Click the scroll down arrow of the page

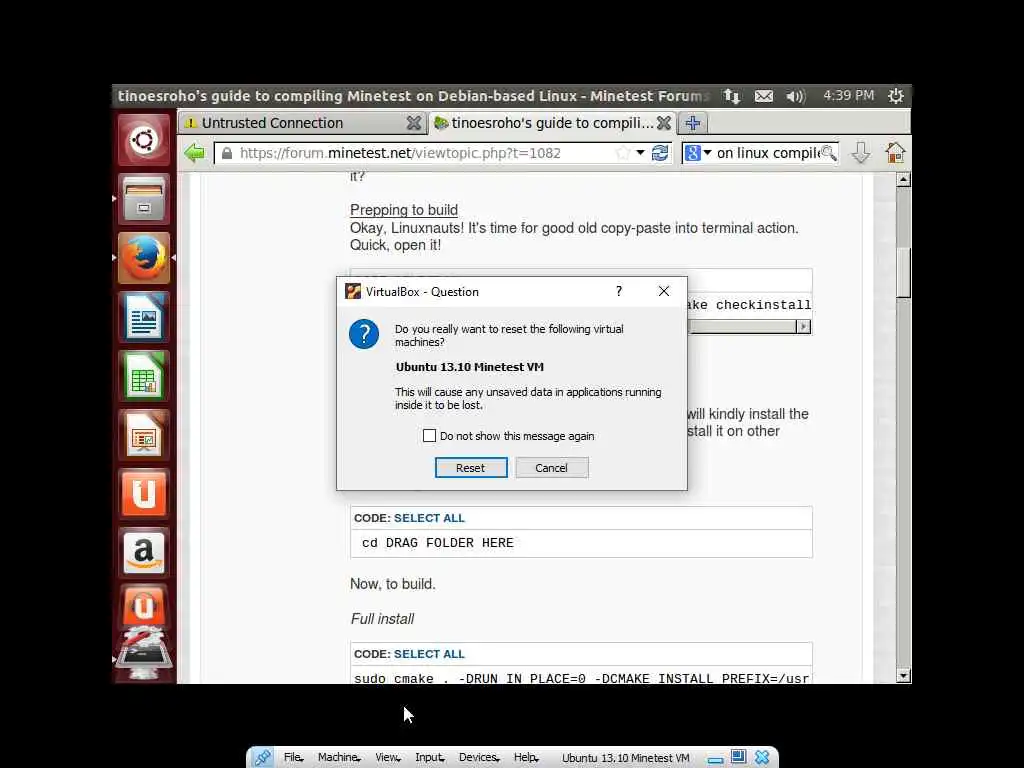[903, 676]
